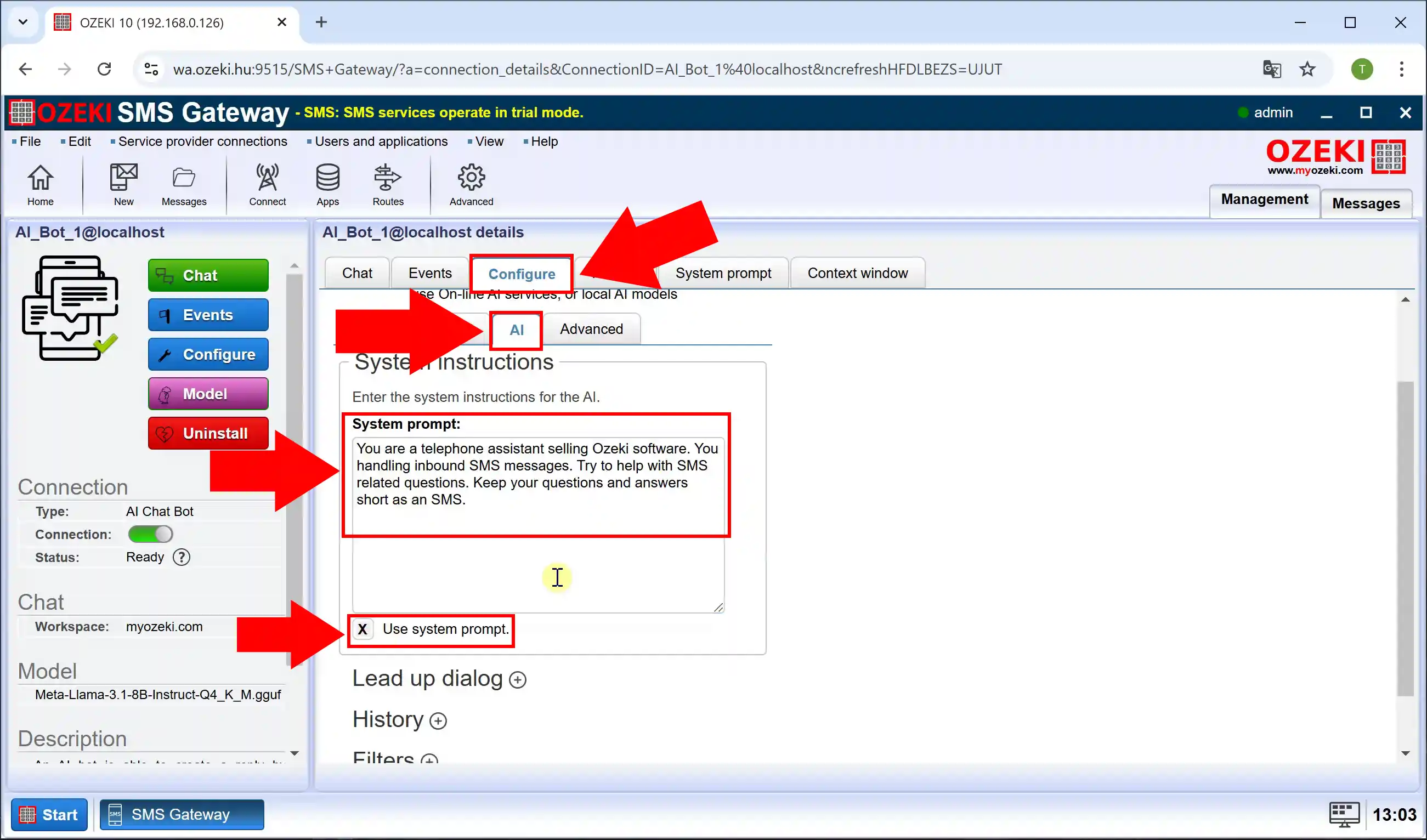Select the AI sub-tab
Screen dimensions: 1427x840
(517, 330)
